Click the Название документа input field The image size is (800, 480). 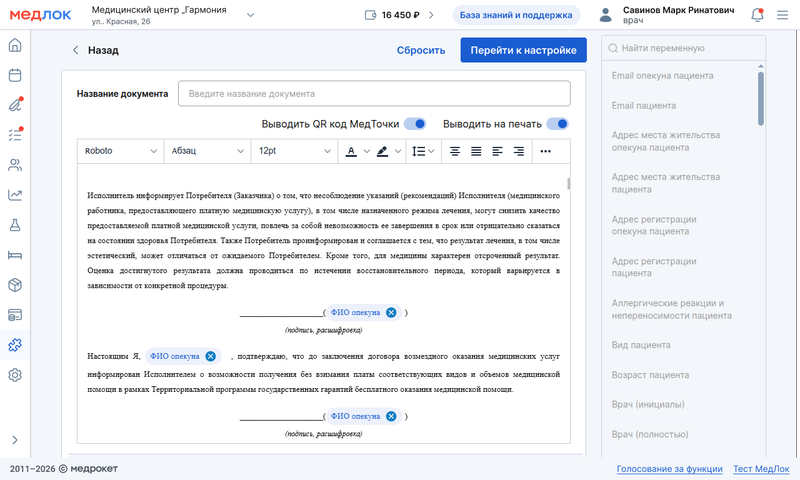tap(374, 93)
